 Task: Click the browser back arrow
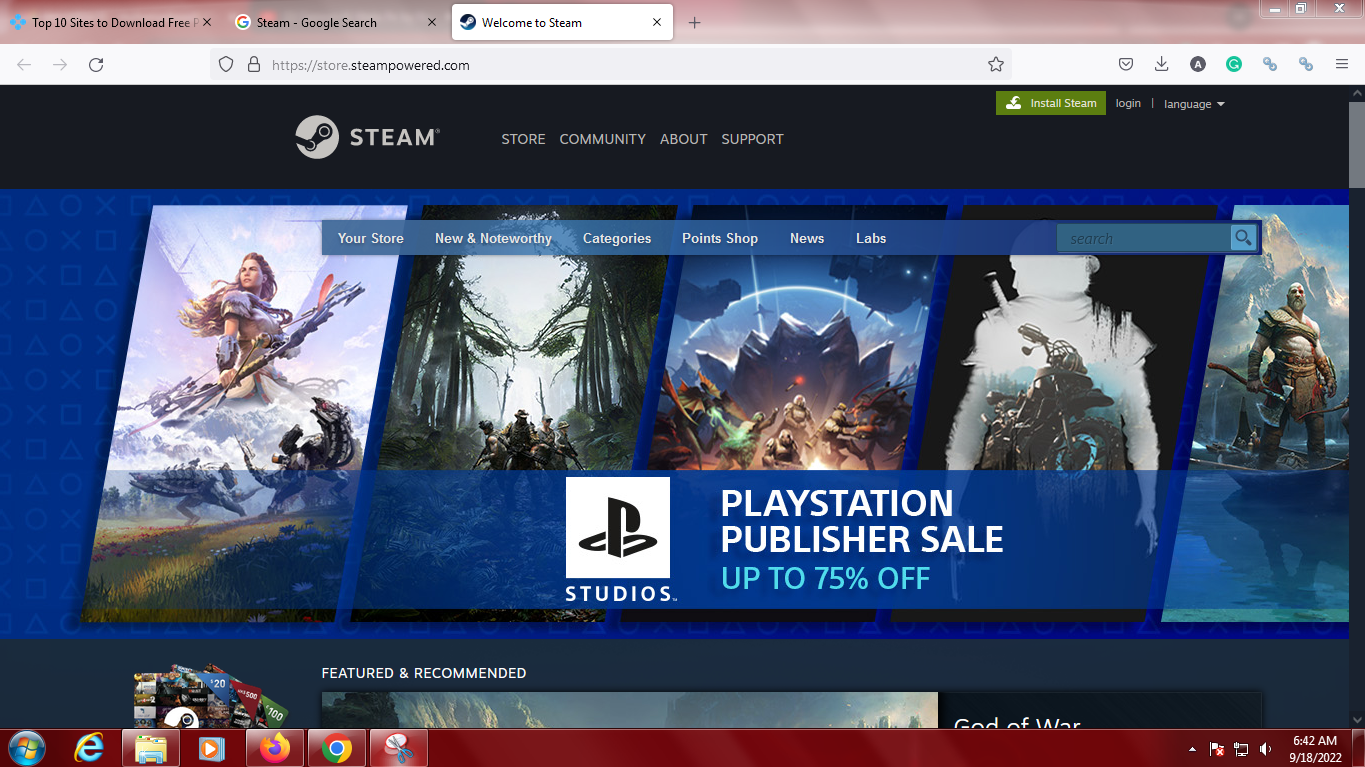pyautogui.click(x=24, y=64)
